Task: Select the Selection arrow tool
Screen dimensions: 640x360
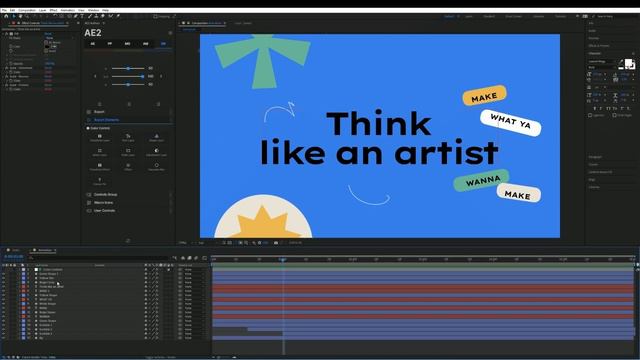Action: [x=13, y=16]
